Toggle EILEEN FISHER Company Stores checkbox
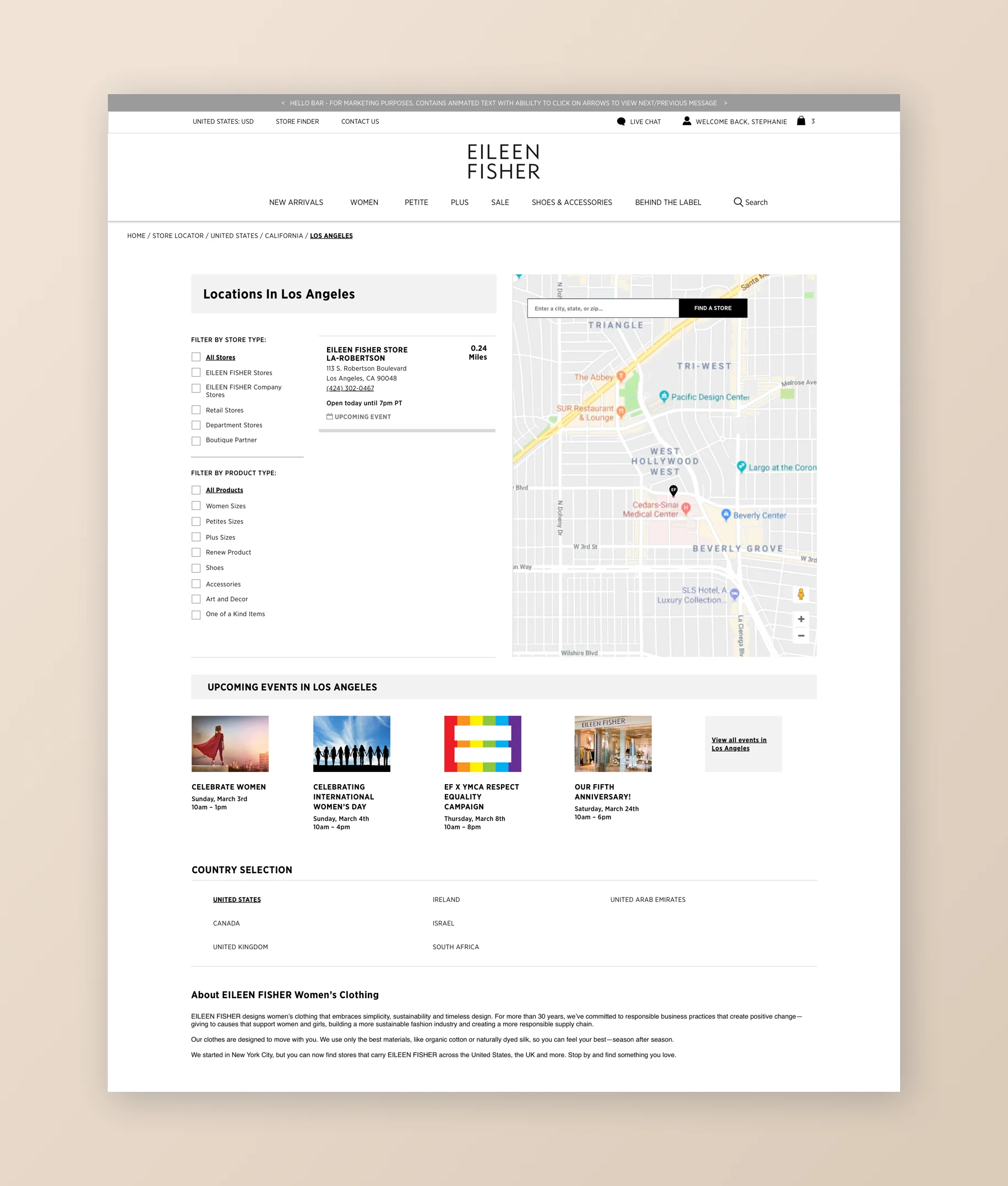Screen dimensions: 1008x1186 pos(196,389)
